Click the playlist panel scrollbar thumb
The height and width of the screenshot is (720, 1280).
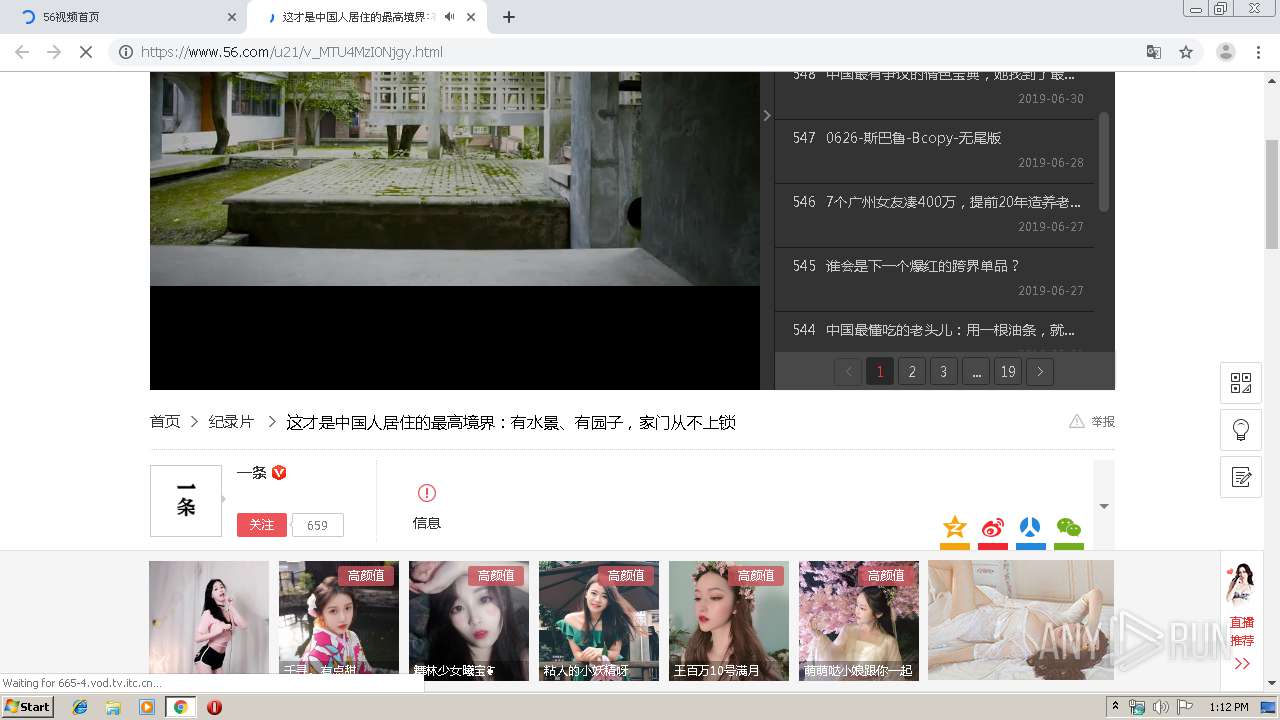pos(1104,161)
